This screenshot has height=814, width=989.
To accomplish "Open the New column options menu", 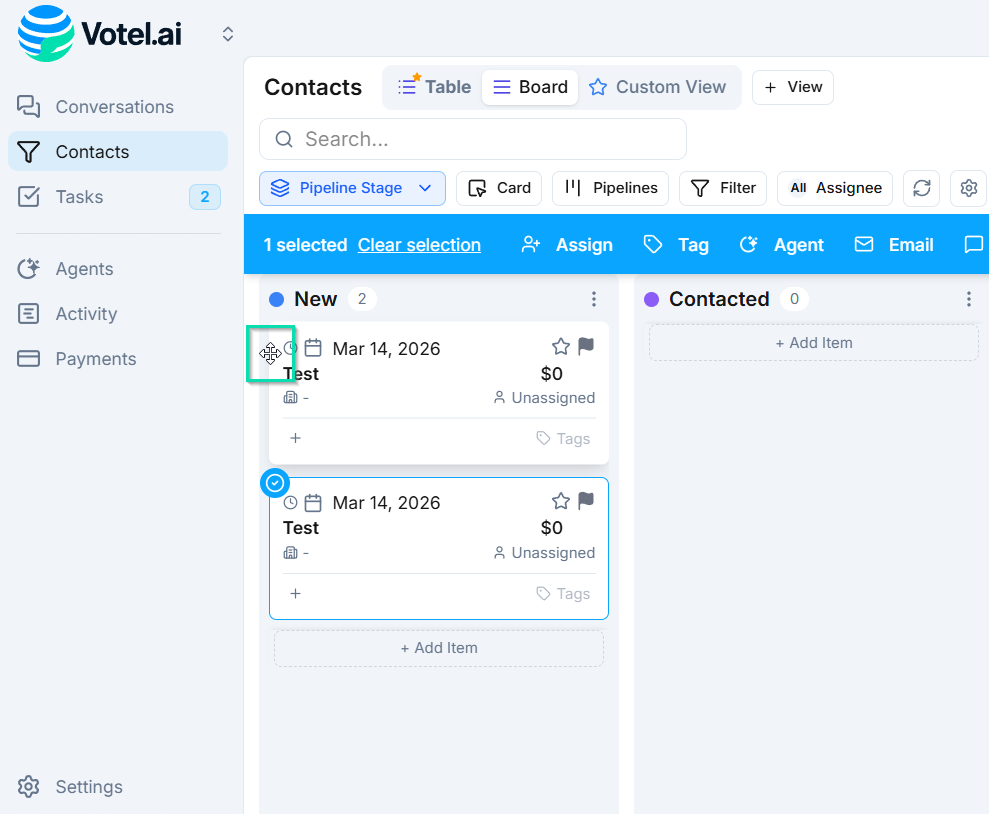I will (x=594, y=298).
